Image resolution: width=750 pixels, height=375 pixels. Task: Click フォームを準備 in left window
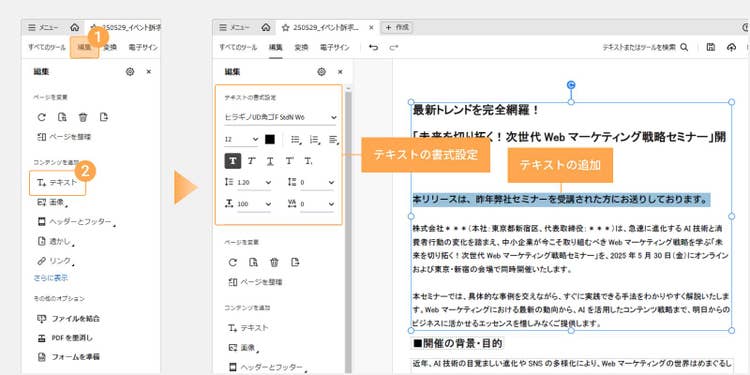point(68,357)
